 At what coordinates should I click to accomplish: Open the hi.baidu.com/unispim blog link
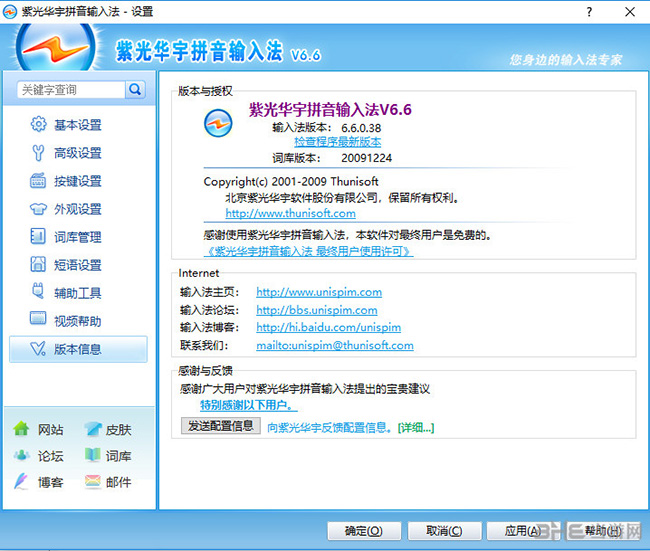pos(328,328)
